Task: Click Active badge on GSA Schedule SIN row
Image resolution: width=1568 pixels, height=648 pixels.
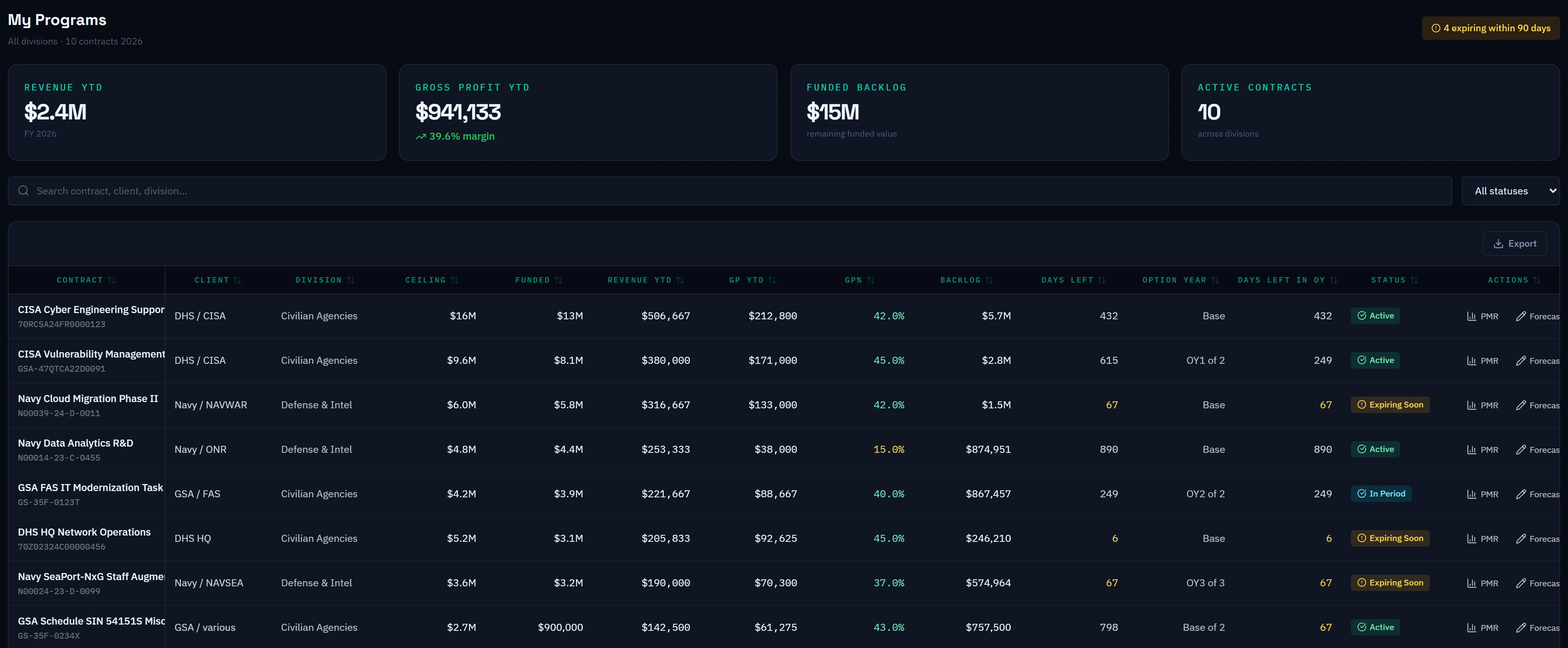Action: (1375, 627)
